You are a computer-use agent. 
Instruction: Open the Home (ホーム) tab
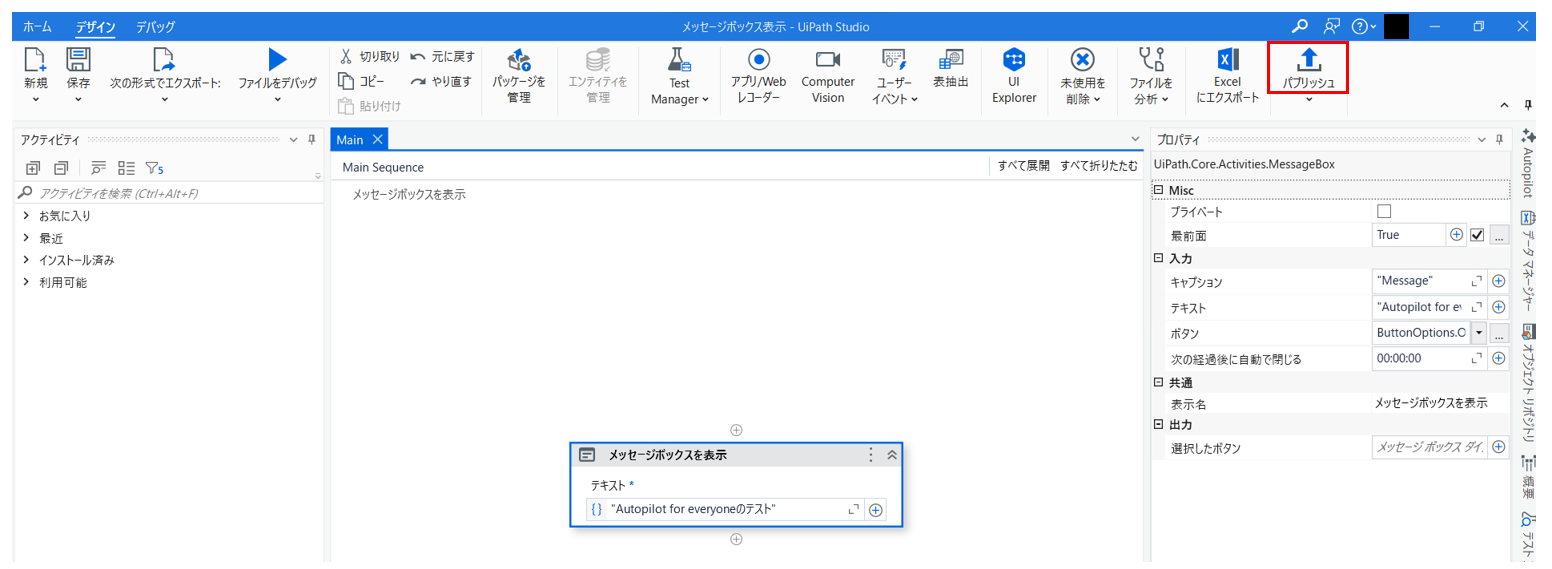[37, 27]
